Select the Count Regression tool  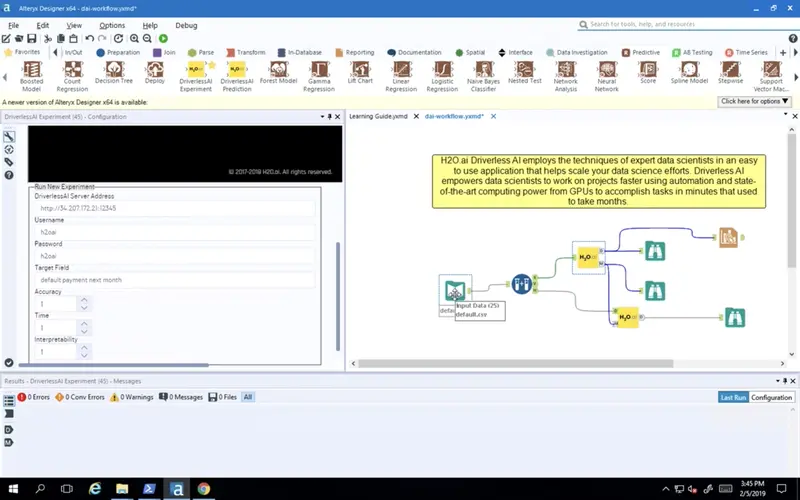coord(72,76)
